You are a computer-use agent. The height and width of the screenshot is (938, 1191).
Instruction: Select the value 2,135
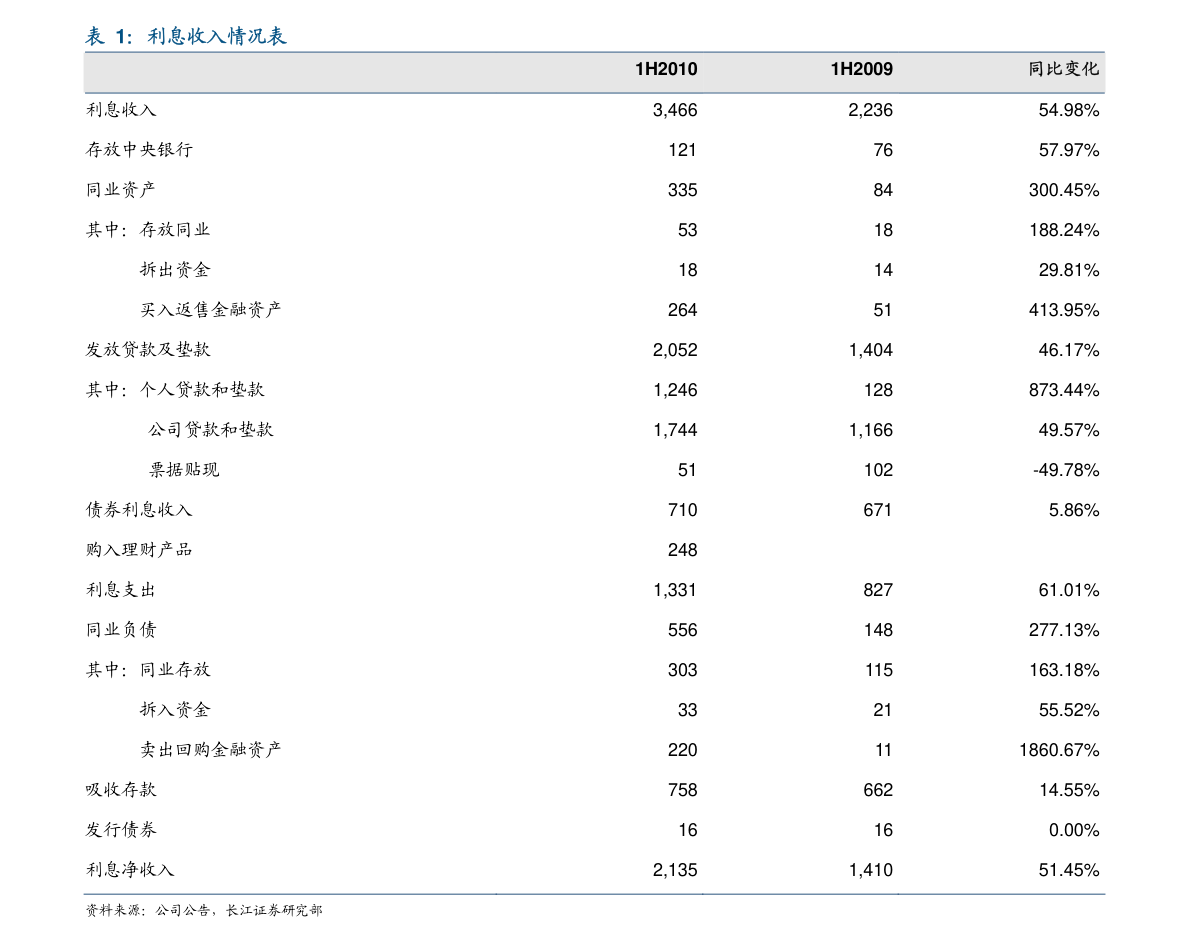[x=674, y=870]
